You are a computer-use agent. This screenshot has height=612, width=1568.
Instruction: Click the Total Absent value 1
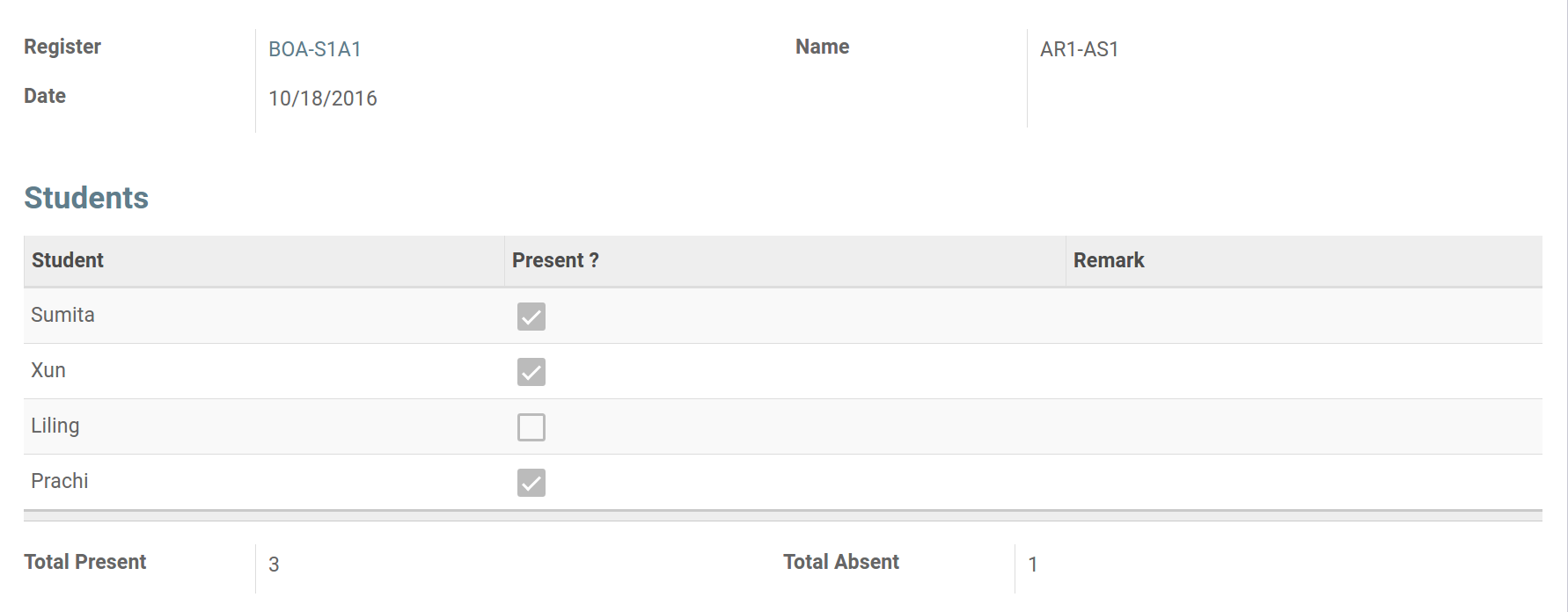point(1033,565)
